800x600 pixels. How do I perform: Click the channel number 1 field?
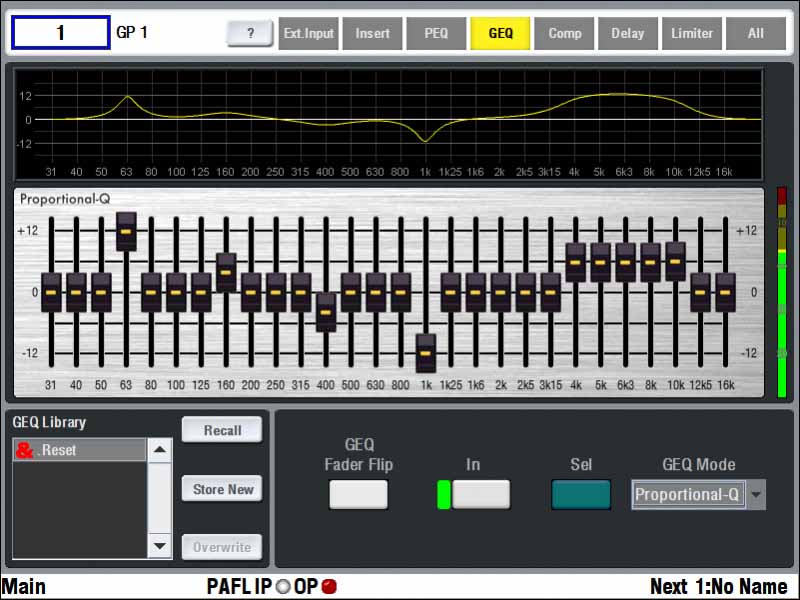click(x=60, y=33)
